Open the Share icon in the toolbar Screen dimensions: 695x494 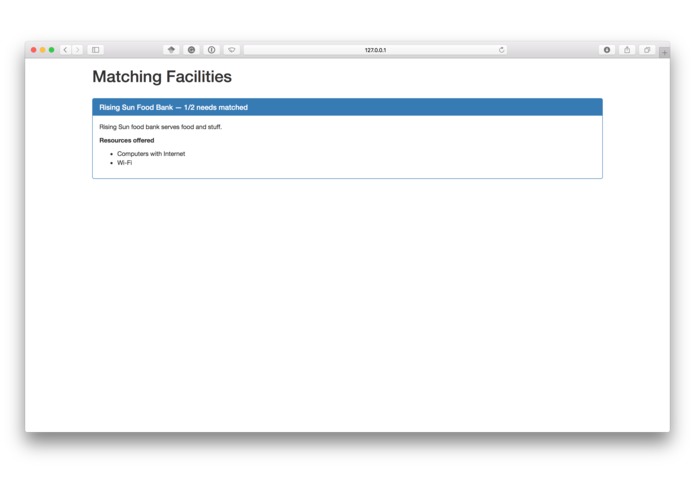click(627, 50)
